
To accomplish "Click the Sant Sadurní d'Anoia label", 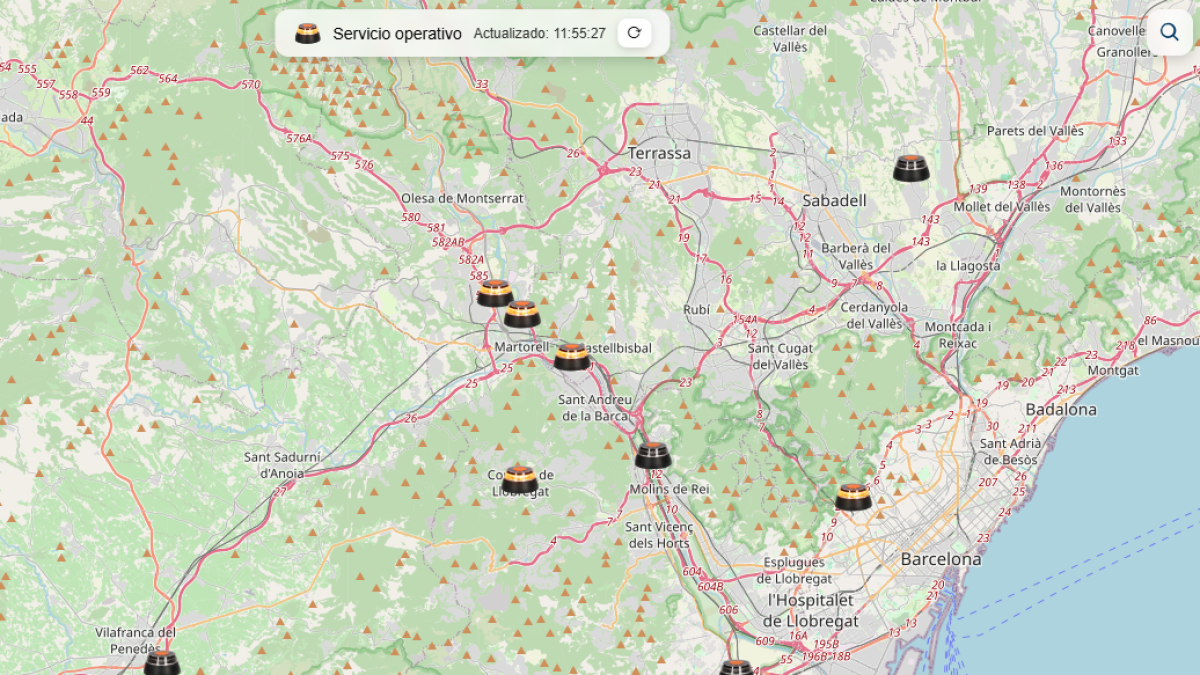I will coord(283,464).
